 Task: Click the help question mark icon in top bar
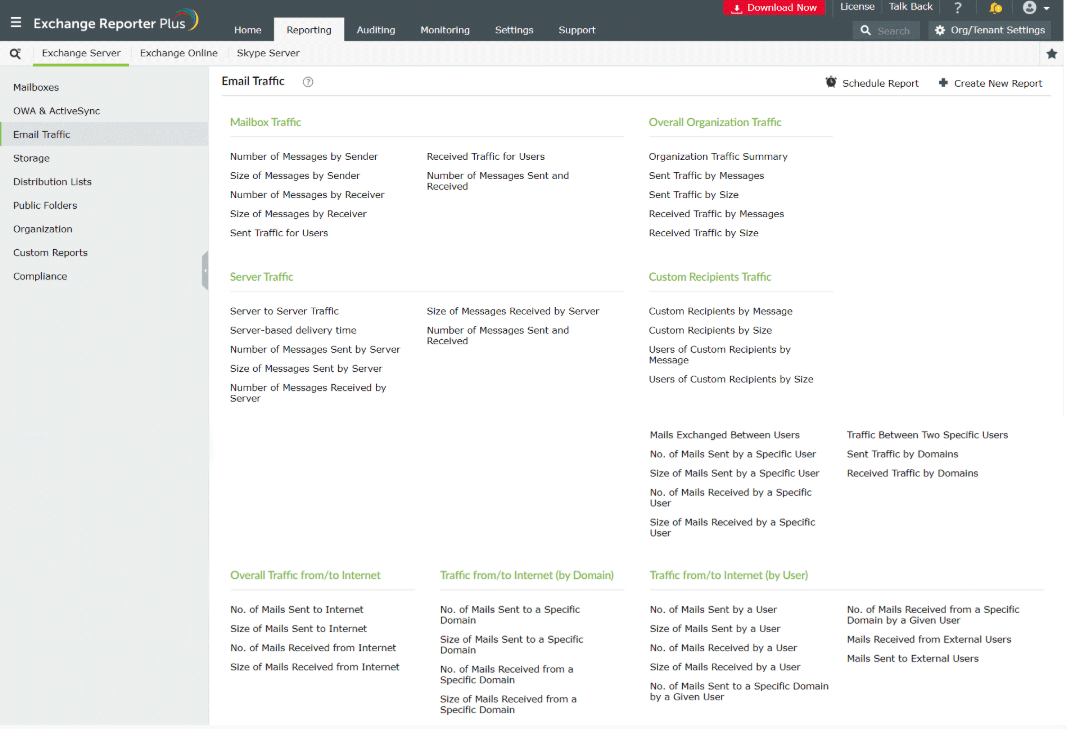[958, 8]
